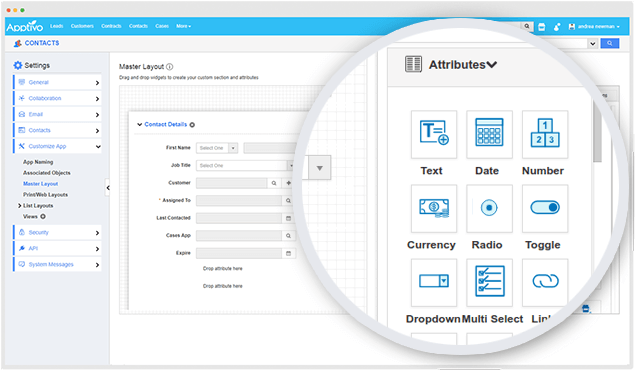
Task: Open the Customers menu
Action: [82, 26]
